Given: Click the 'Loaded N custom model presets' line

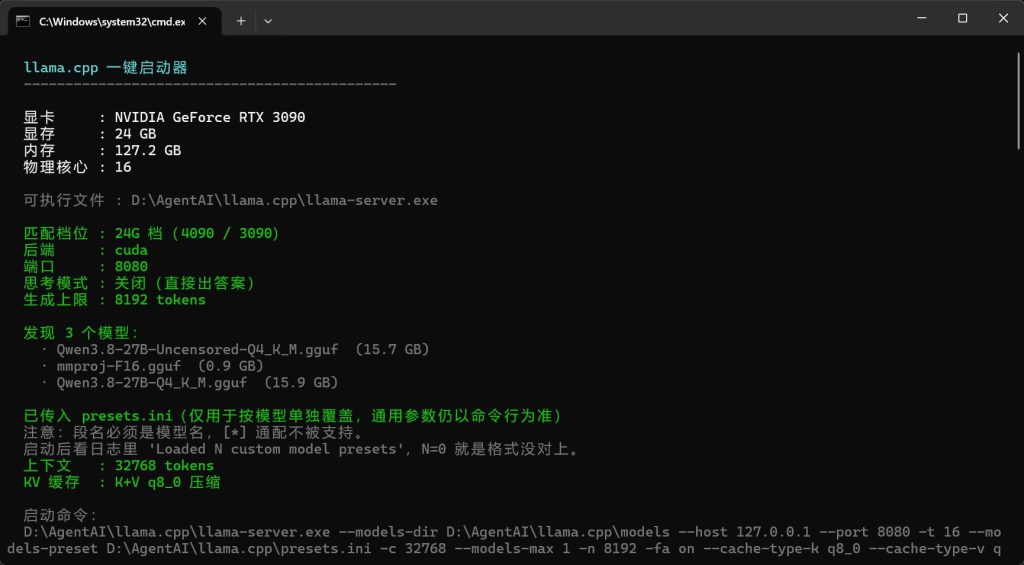Looking at the screenshot, I should 301,449.
